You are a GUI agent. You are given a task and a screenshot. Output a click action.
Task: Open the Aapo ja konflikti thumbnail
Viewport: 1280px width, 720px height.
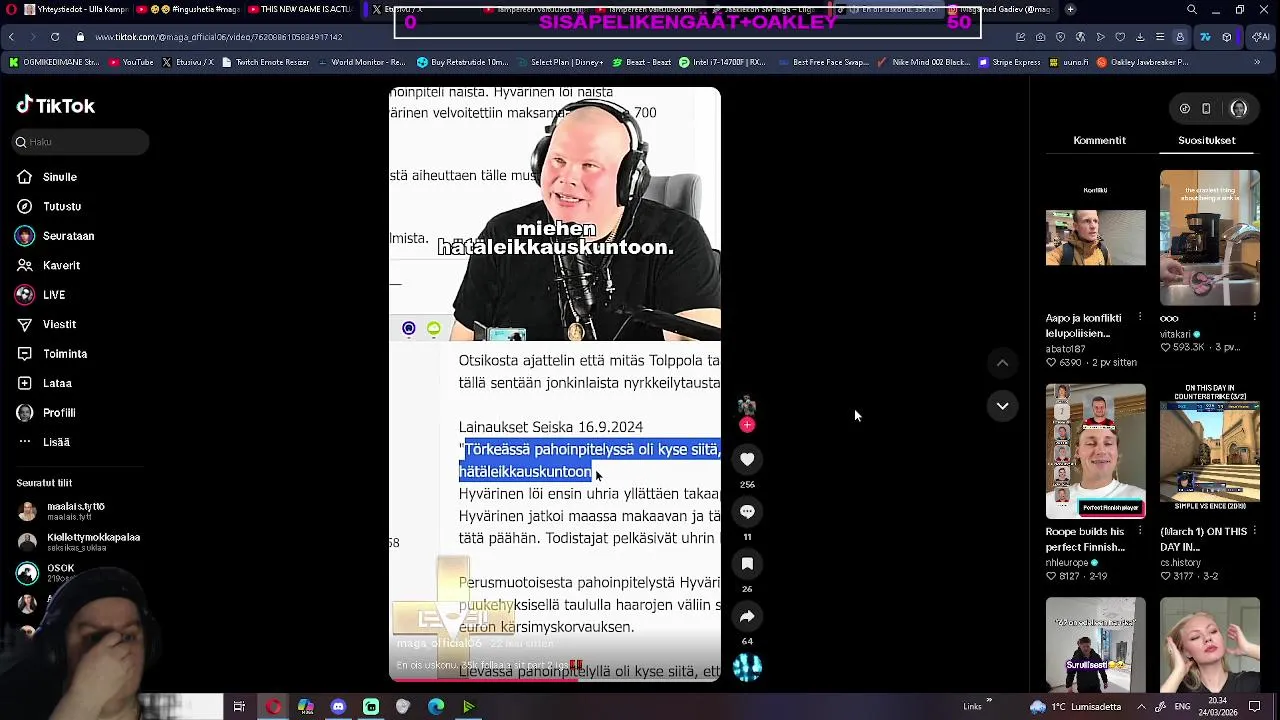click(1096, 238)
